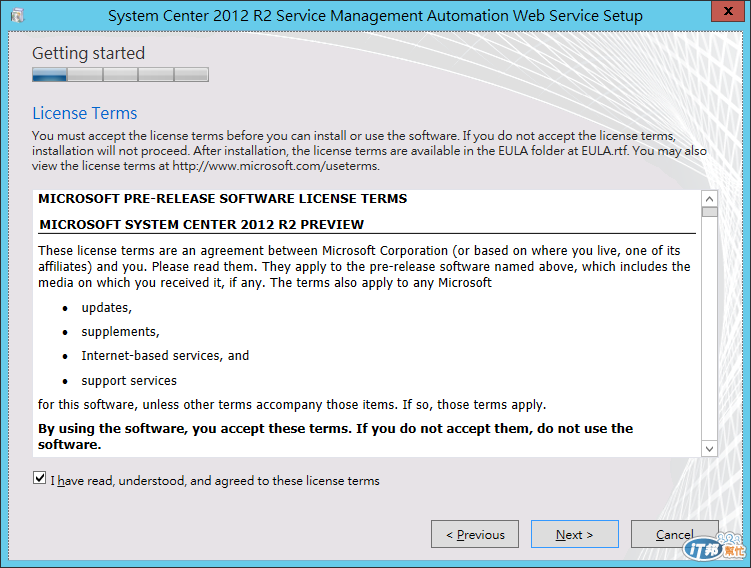
Task: Click the 'updates,' bullet item
Action: (106, 308)
